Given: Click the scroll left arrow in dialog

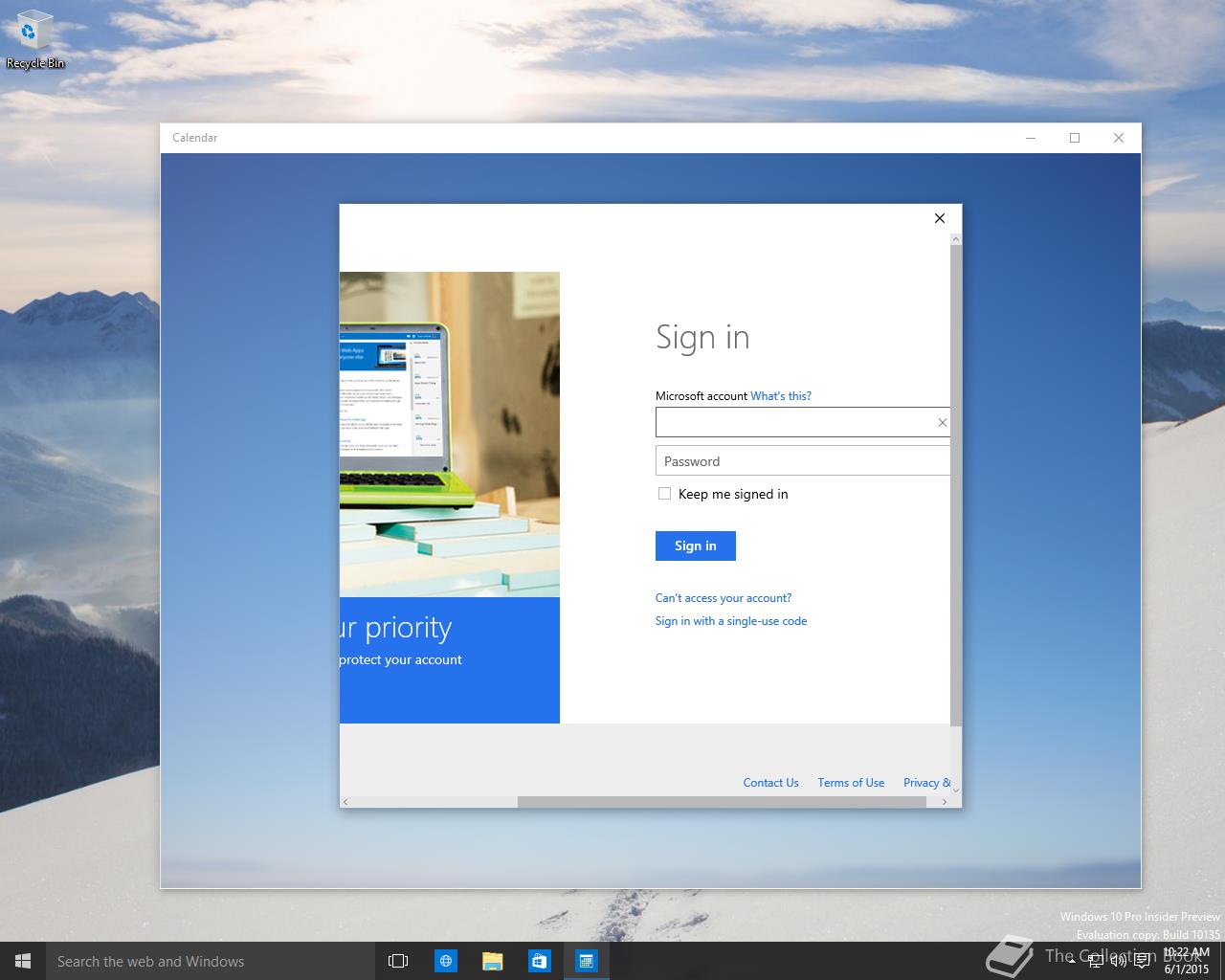Looking at the screenshot, I should tap(345, 802).
